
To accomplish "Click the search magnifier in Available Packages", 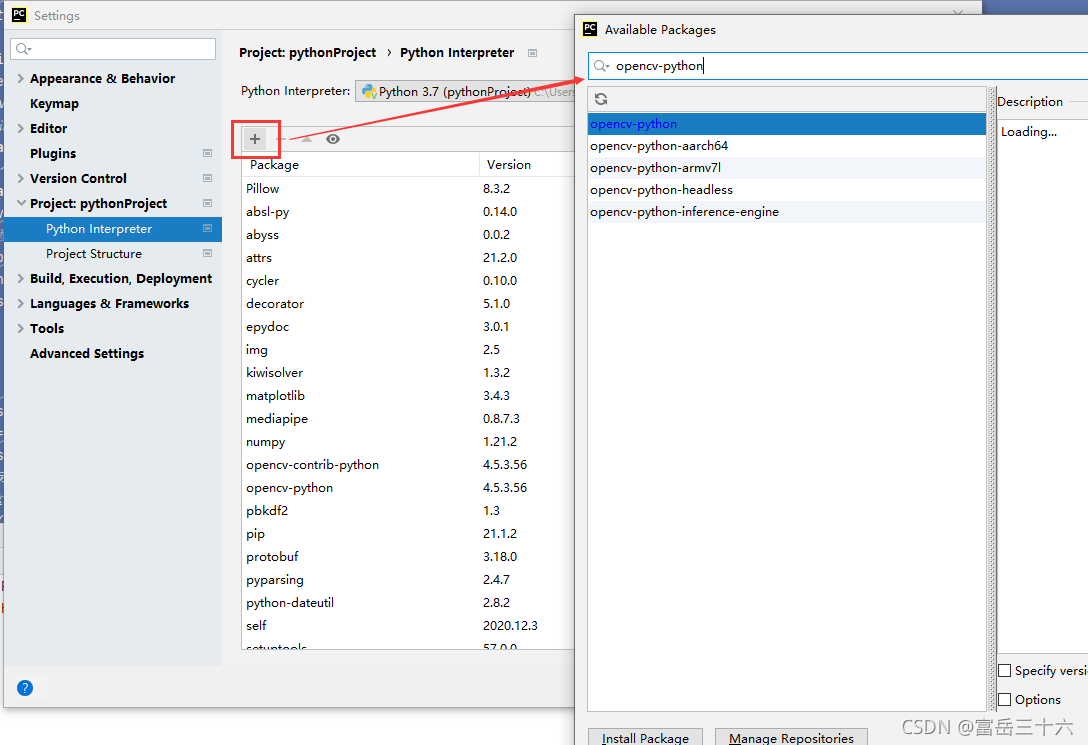I will (x=601, y=66).
